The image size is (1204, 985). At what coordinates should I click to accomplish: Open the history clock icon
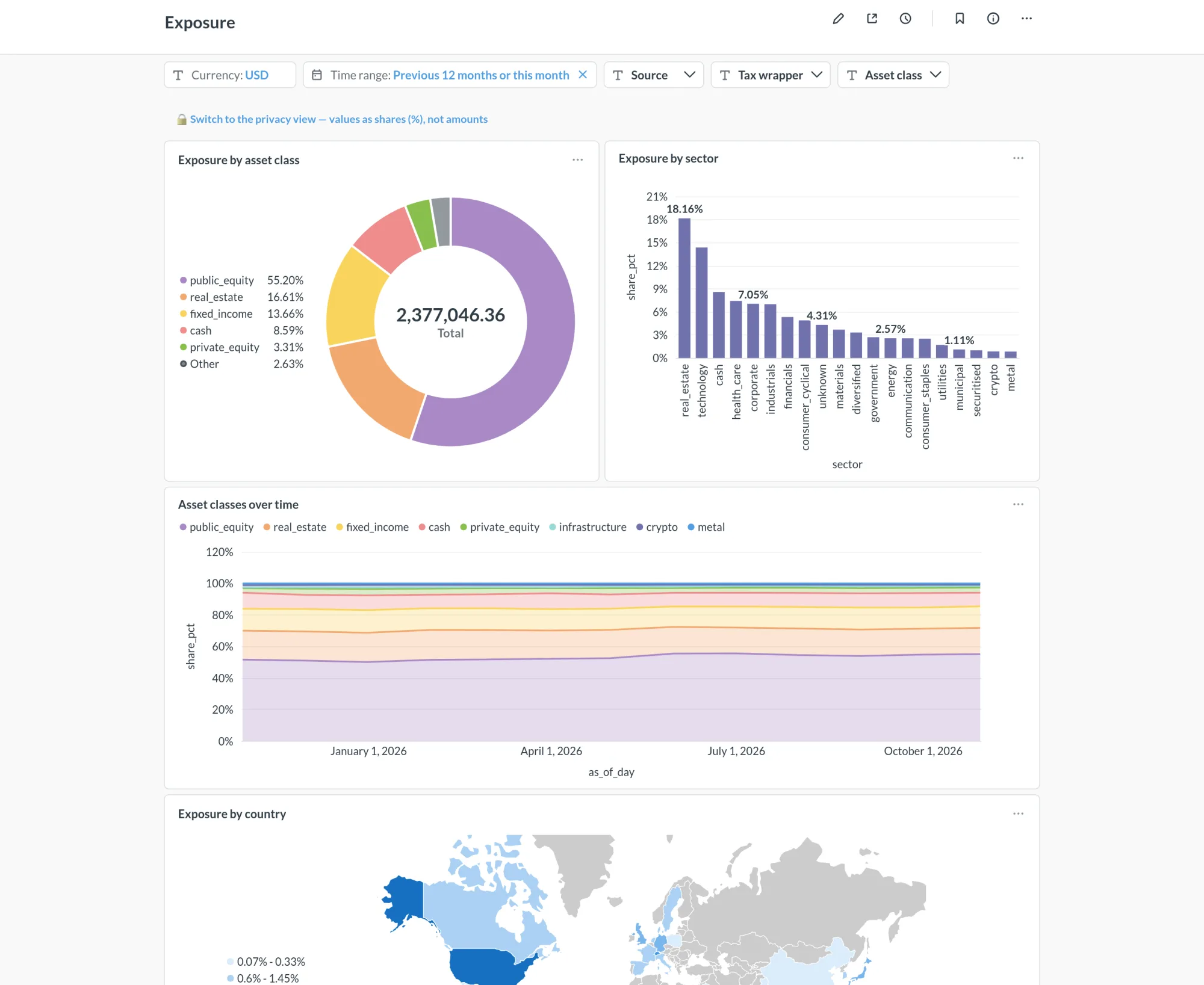point(905,19)
